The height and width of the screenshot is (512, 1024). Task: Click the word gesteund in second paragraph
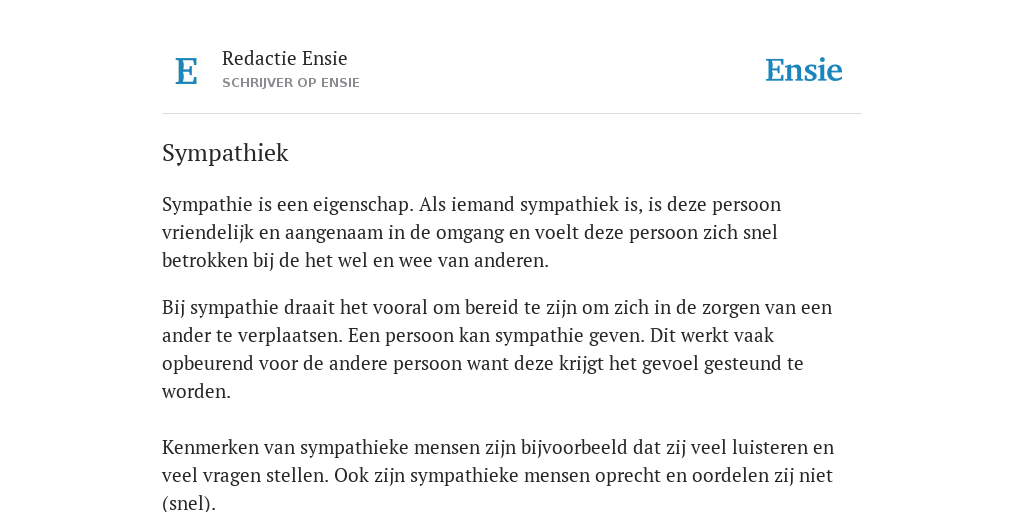(x=743, y=364)
